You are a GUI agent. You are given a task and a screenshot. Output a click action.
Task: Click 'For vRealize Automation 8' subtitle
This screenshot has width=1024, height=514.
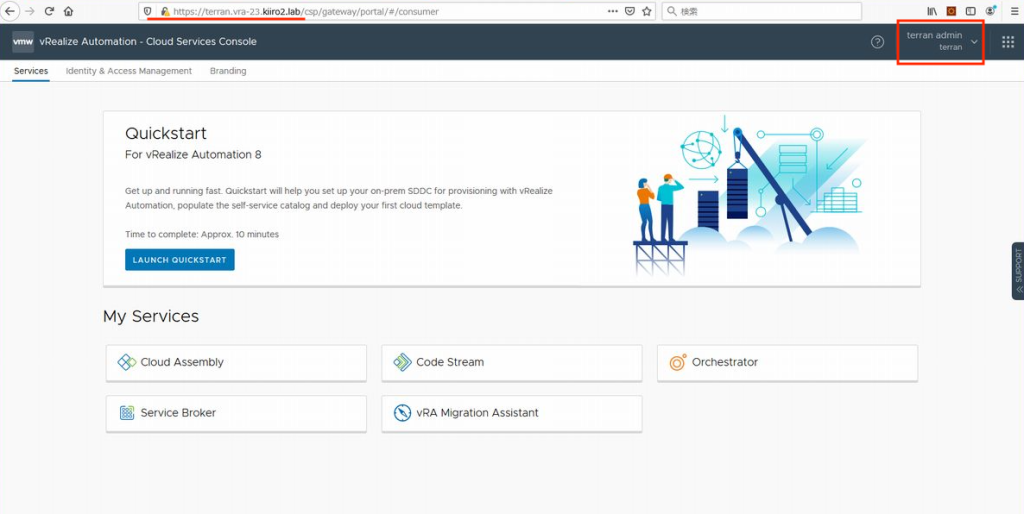[x=193, y=155]
